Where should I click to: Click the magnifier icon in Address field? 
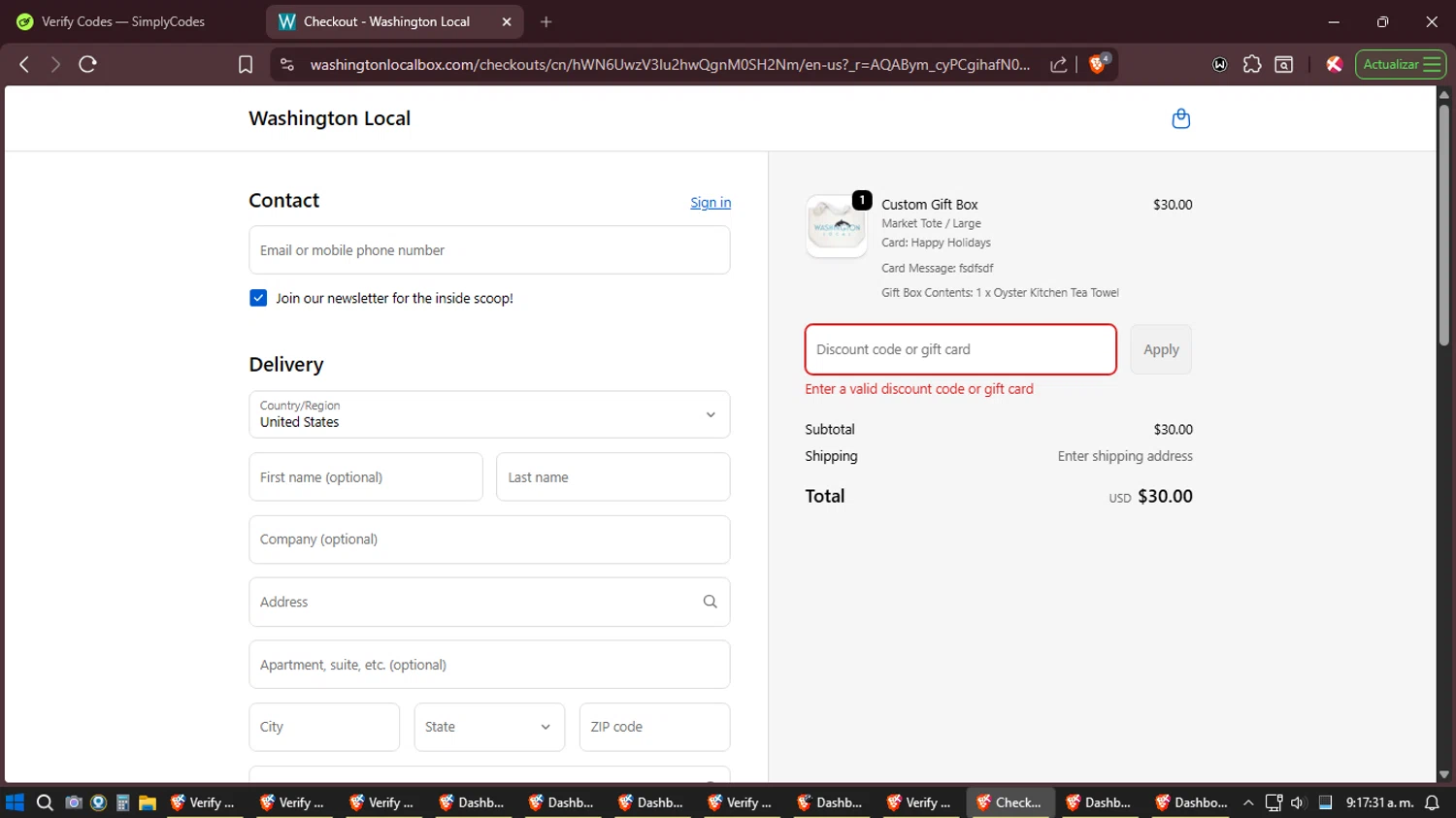point(711,602)
